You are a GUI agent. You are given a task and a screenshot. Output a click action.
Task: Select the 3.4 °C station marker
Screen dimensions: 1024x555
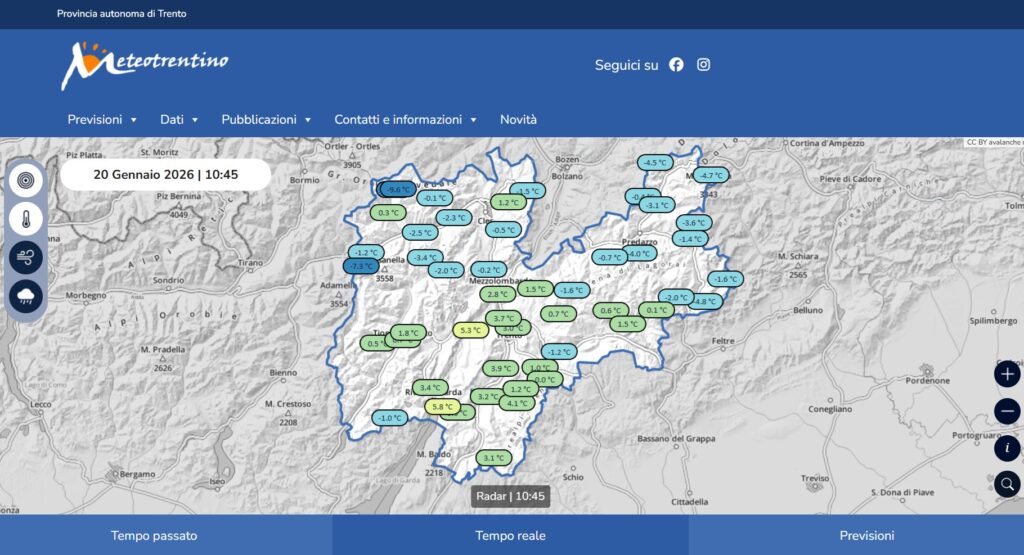coord(430,387)
